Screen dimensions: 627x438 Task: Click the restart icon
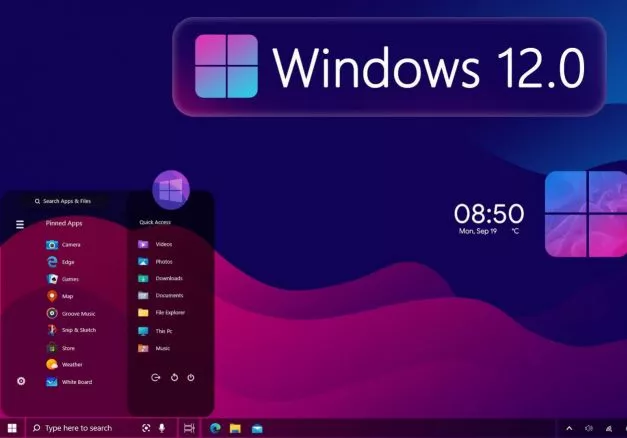[x=174, y=377]
